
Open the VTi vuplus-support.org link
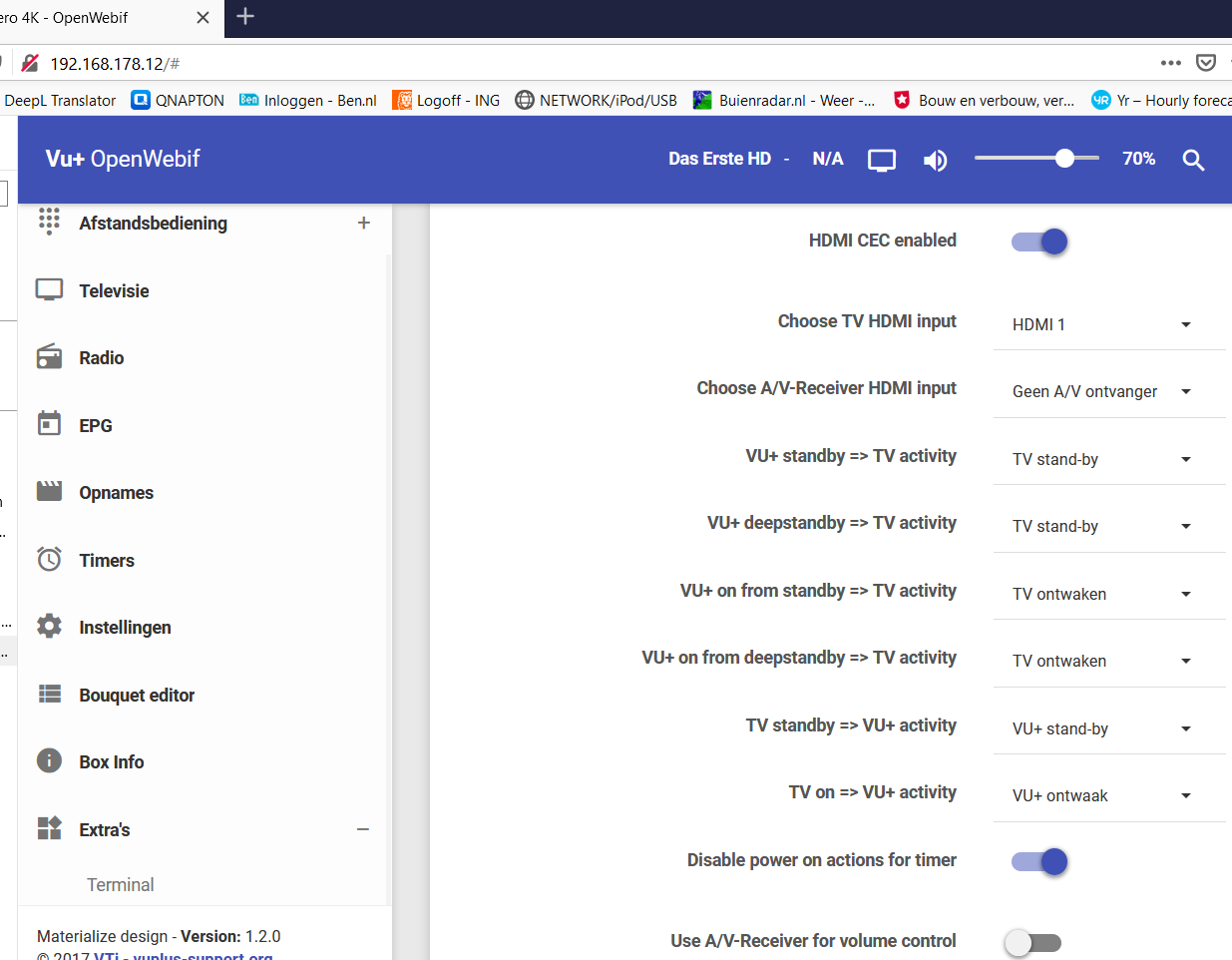point(184,955)
